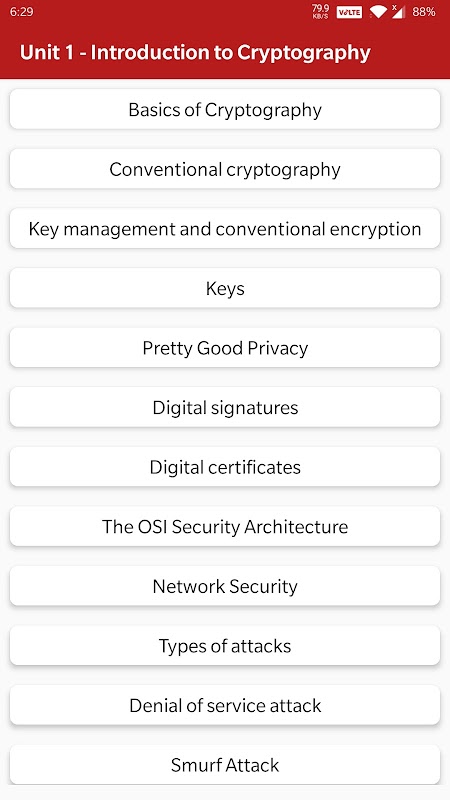Tap the red app header bar
450x800 pixels.
[225, 52]
